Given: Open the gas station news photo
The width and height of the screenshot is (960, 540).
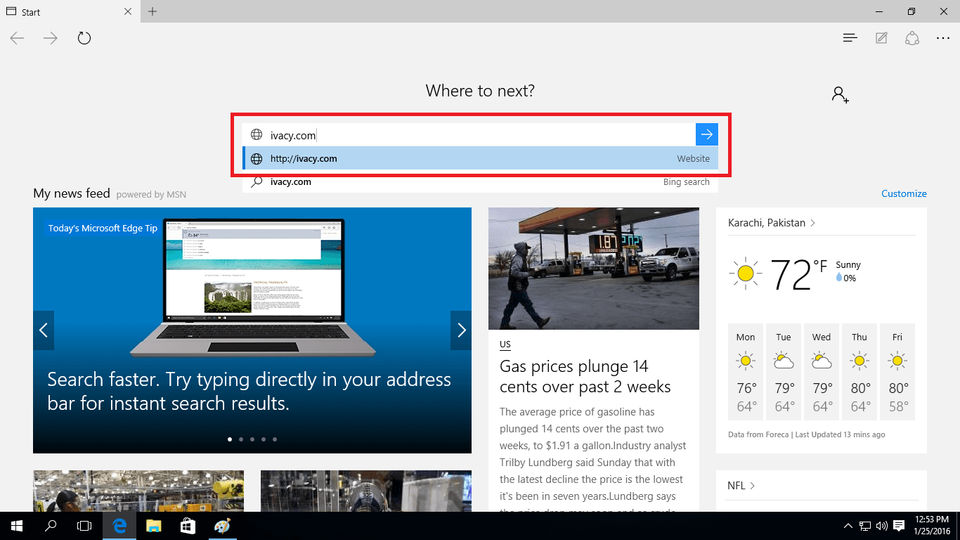Looking at the screenshot, I should (593, 268).
